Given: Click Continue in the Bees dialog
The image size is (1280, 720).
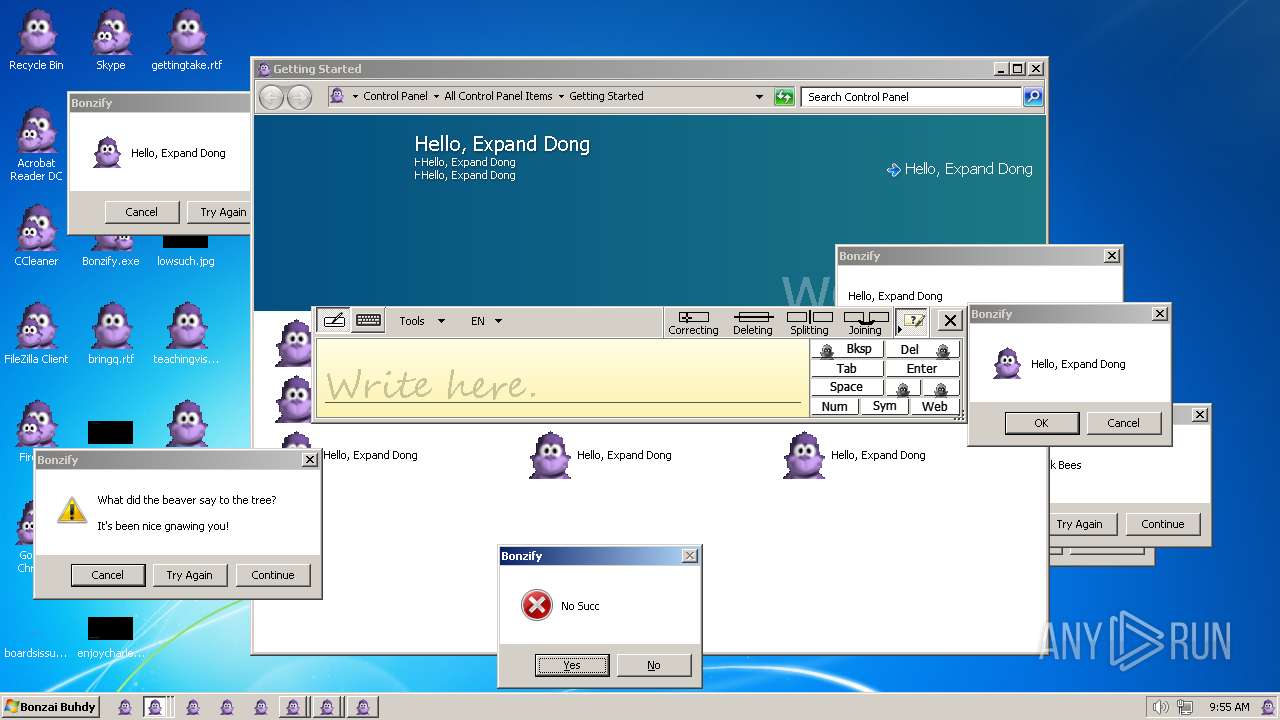Looking at the screenshot, I should pyautogui.click(x=1163, y=524).
